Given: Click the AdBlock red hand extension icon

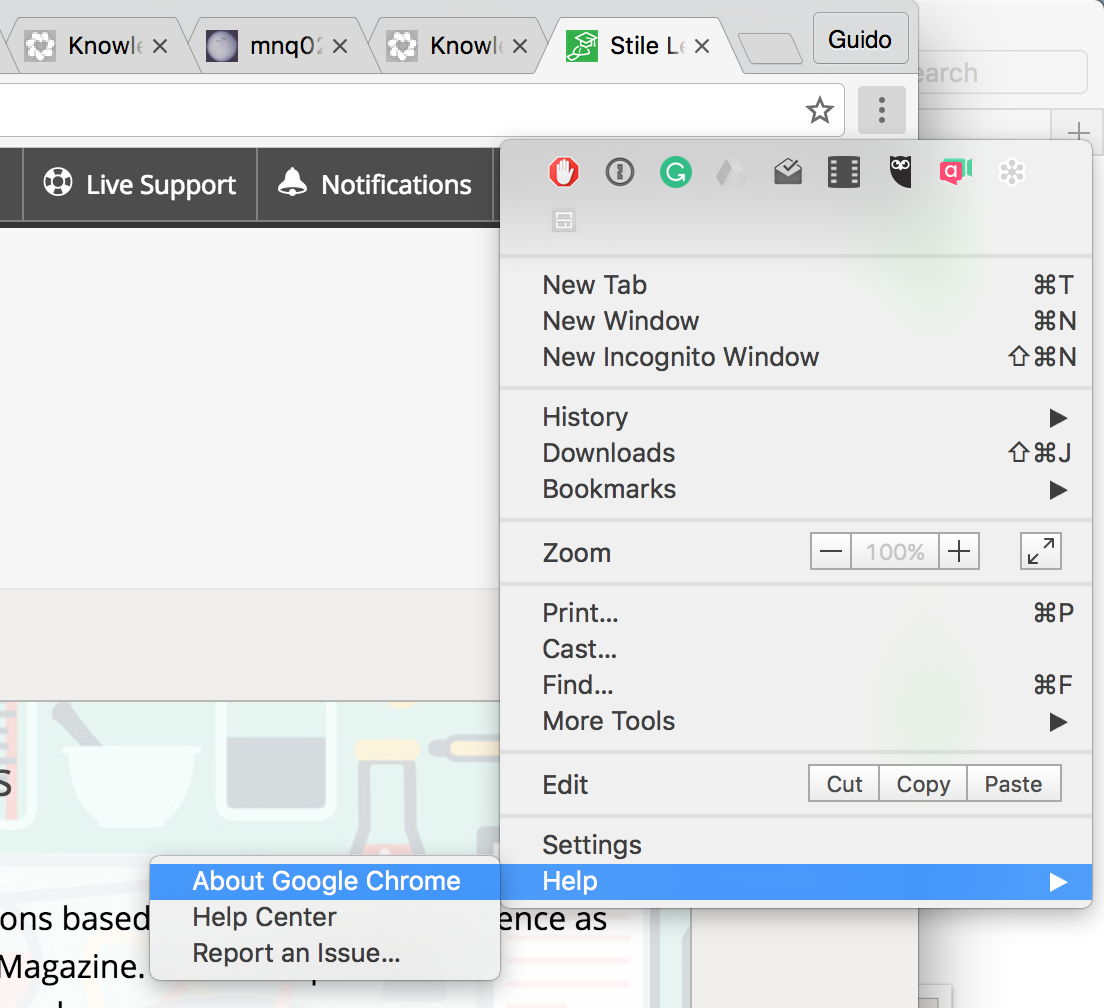Looking at the screenshot, I should click(x=563, y=172).
